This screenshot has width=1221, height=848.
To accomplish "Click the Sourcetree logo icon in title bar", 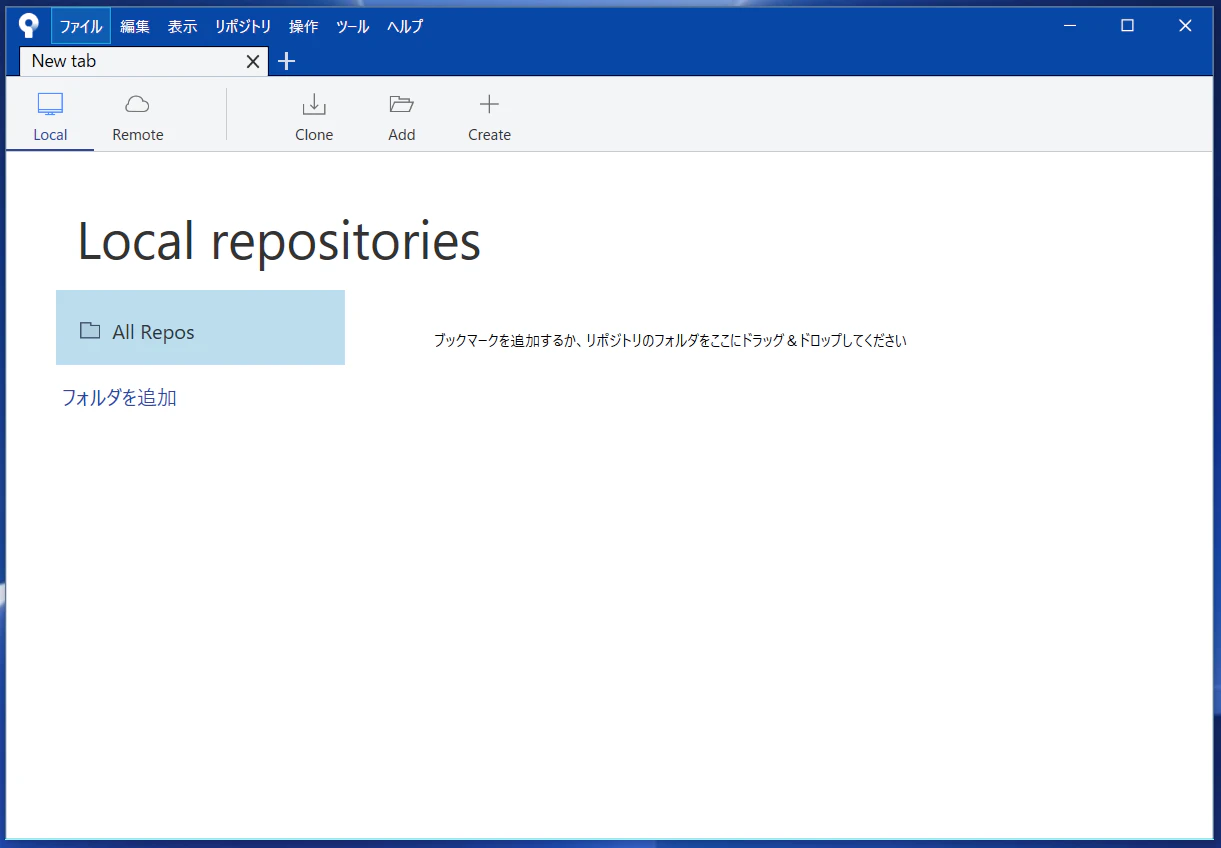I will click(x=28, y=26).
